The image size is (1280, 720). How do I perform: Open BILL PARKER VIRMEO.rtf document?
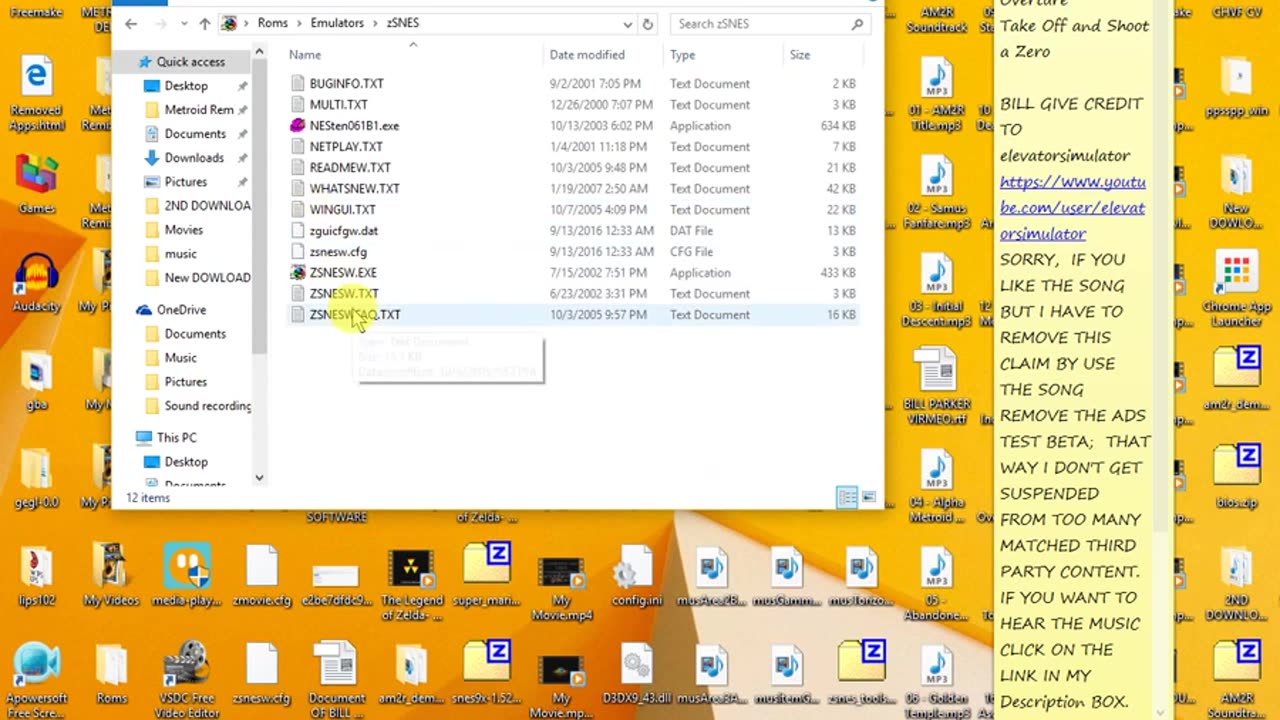(936, 387)
